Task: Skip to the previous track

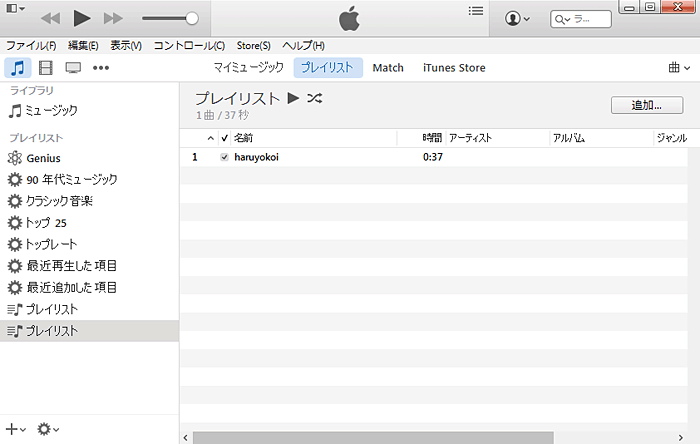Action: point(50,18)
